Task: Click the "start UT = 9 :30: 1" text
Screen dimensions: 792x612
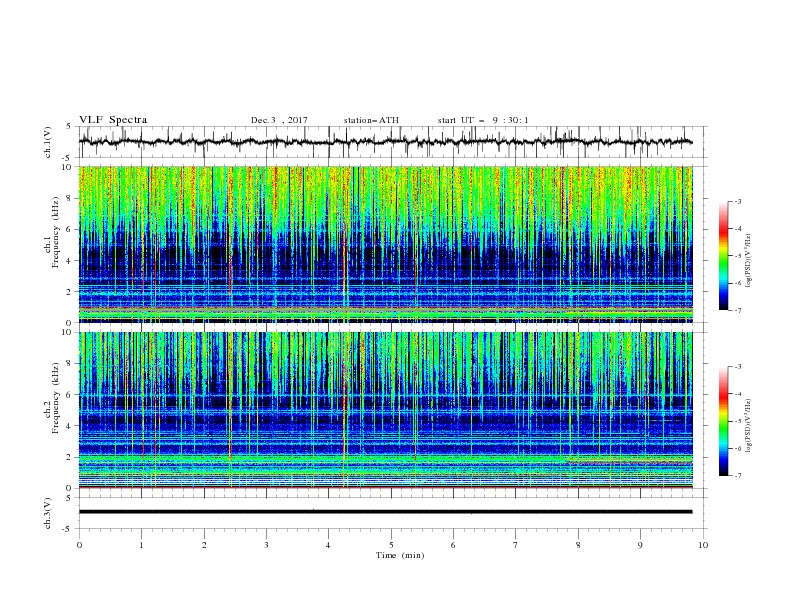Action: pos(483,120)
